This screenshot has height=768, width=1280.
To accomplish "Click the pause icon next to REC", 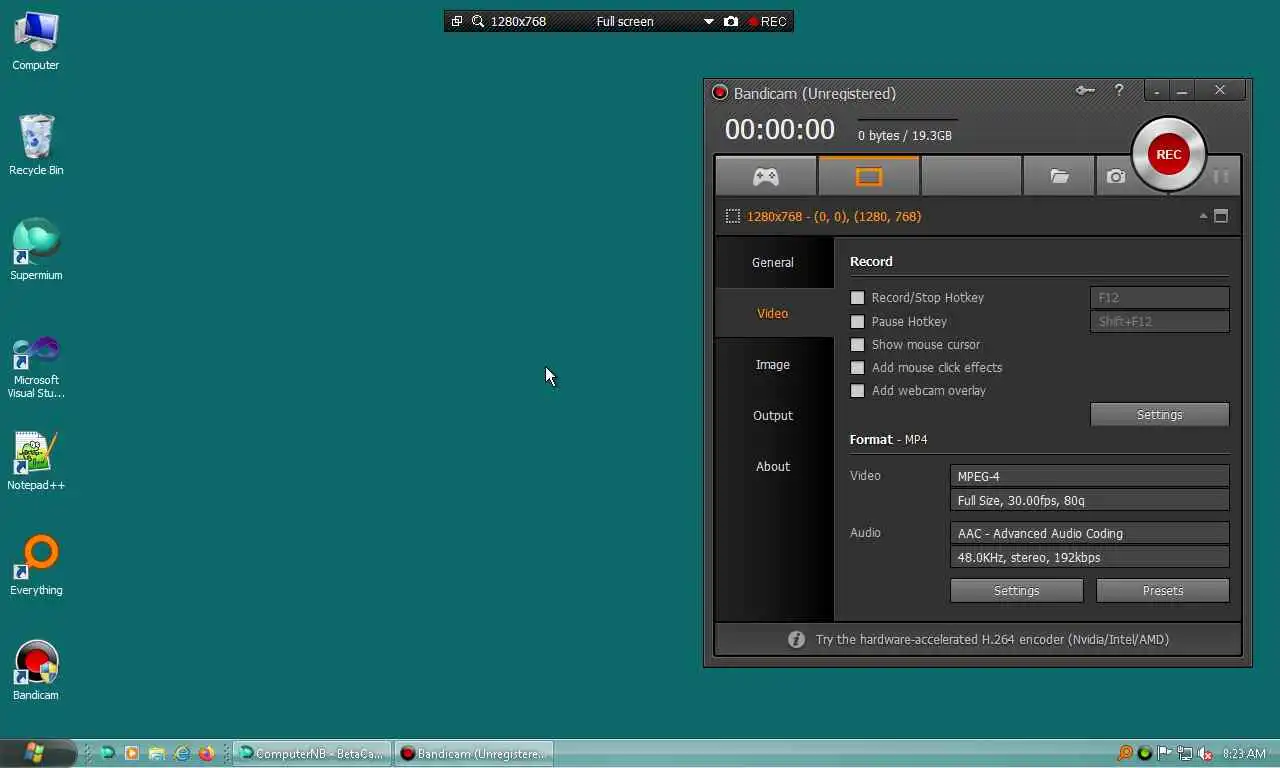I will (x=1221, y=176).
